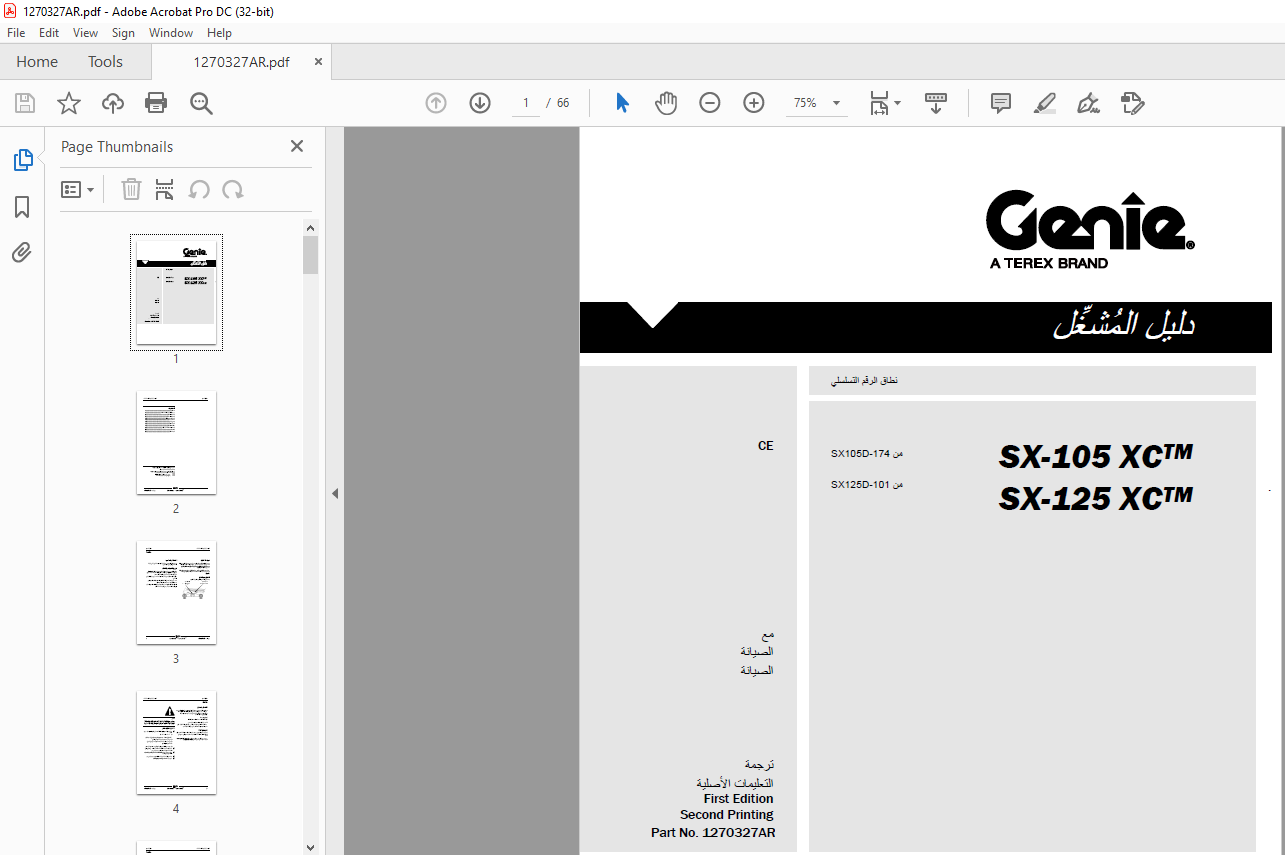1285x855 pixels.
Task: Click the Part No. 1270327AR text
Action: click(x=713, y=832)
